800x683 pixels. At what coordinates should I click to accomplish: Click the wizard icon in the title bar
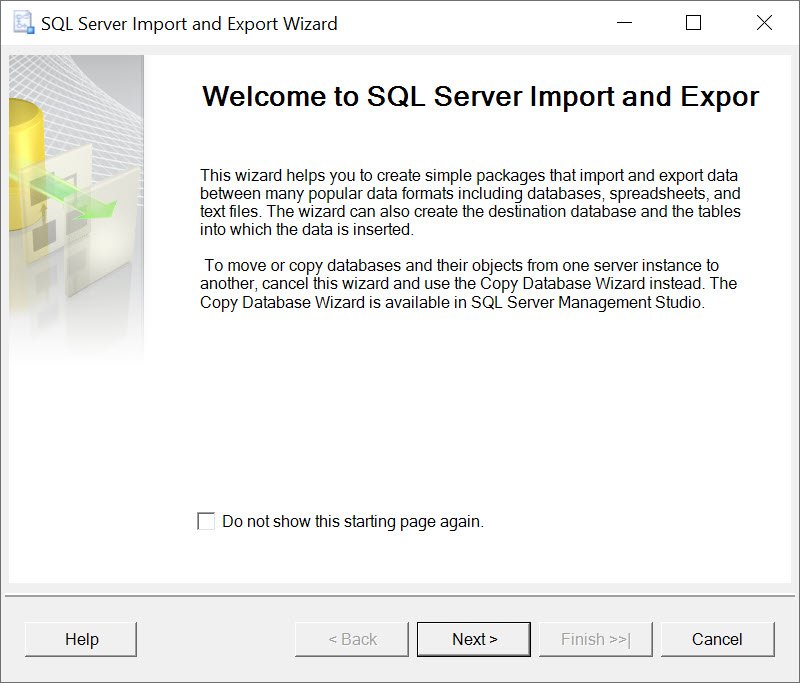23,23
